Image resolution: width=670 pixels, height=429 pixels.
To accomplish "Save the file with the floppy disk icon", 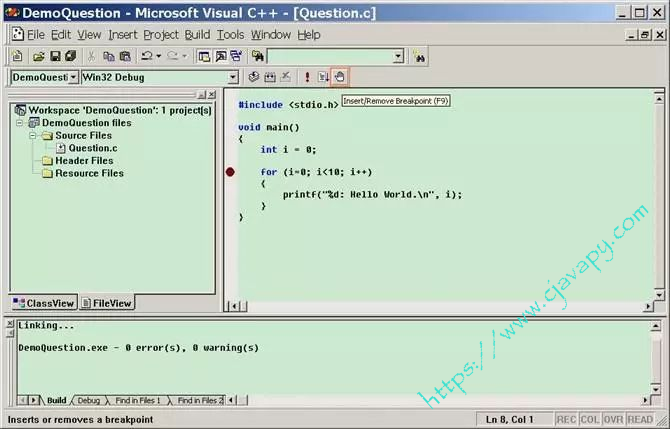I will pyautogui.click(x=55, y=56).
